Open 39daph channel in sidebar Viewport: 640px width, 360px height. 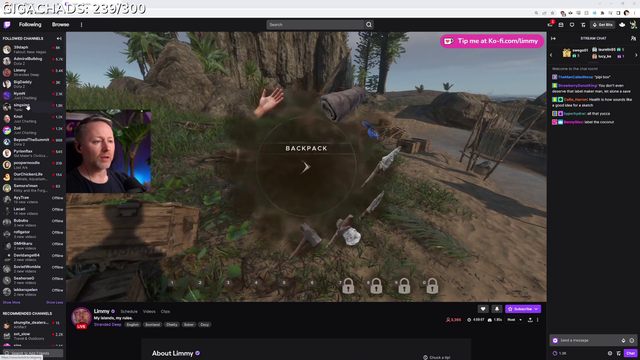[33, 50]
